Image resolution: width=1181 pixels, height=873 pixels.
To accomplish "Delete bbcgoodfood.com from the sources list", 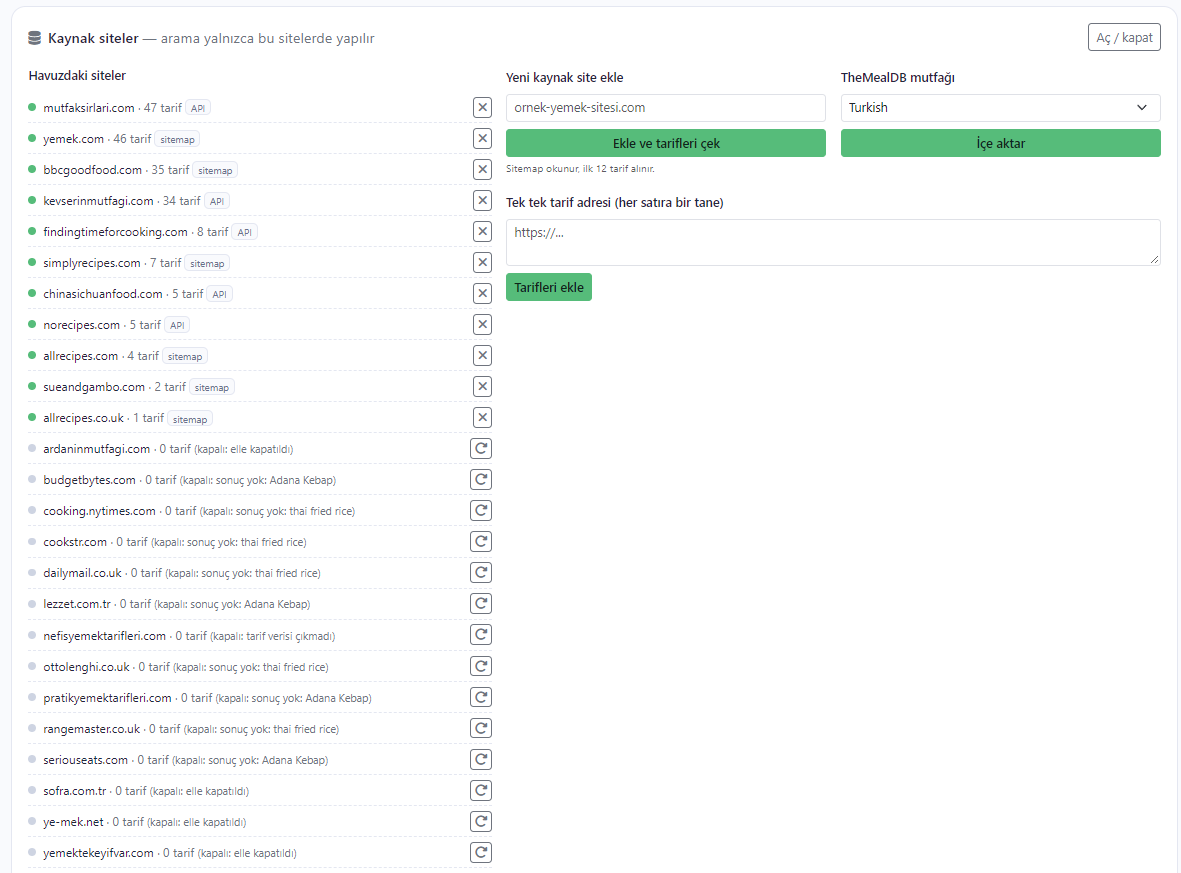I will pos(483,169).
